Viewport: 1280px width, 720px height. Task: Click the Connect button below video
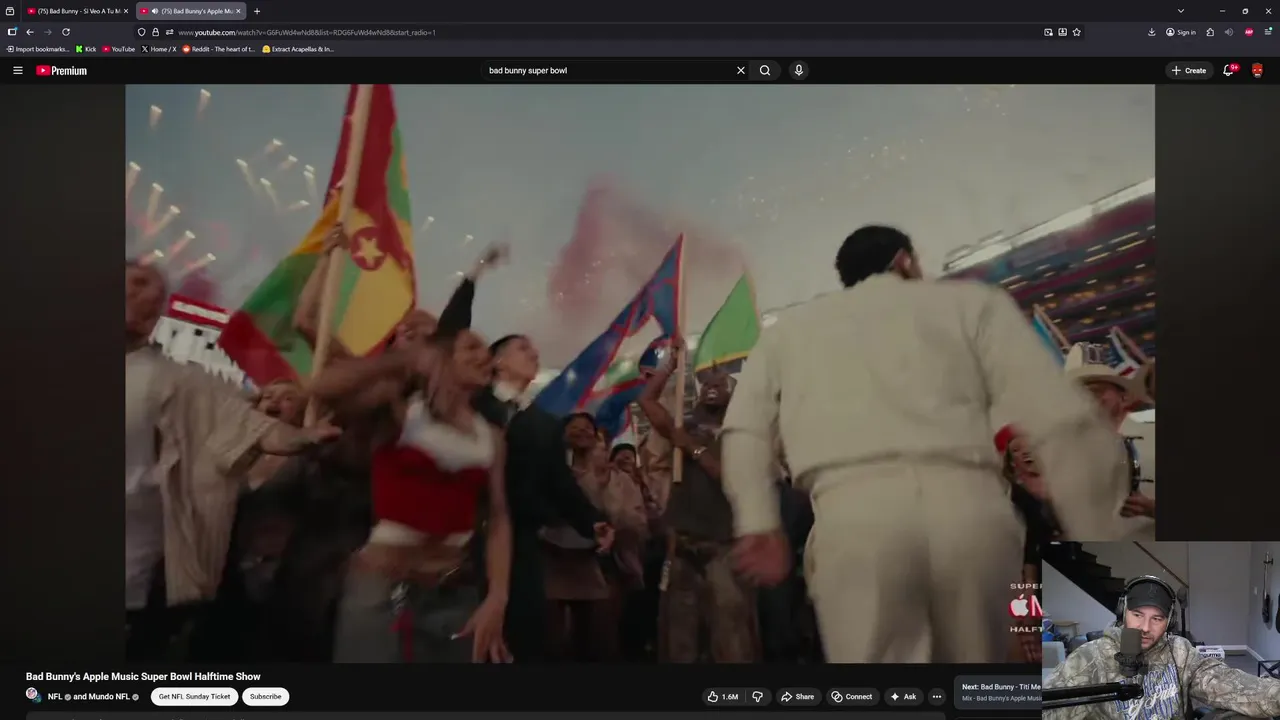[851, 697]
